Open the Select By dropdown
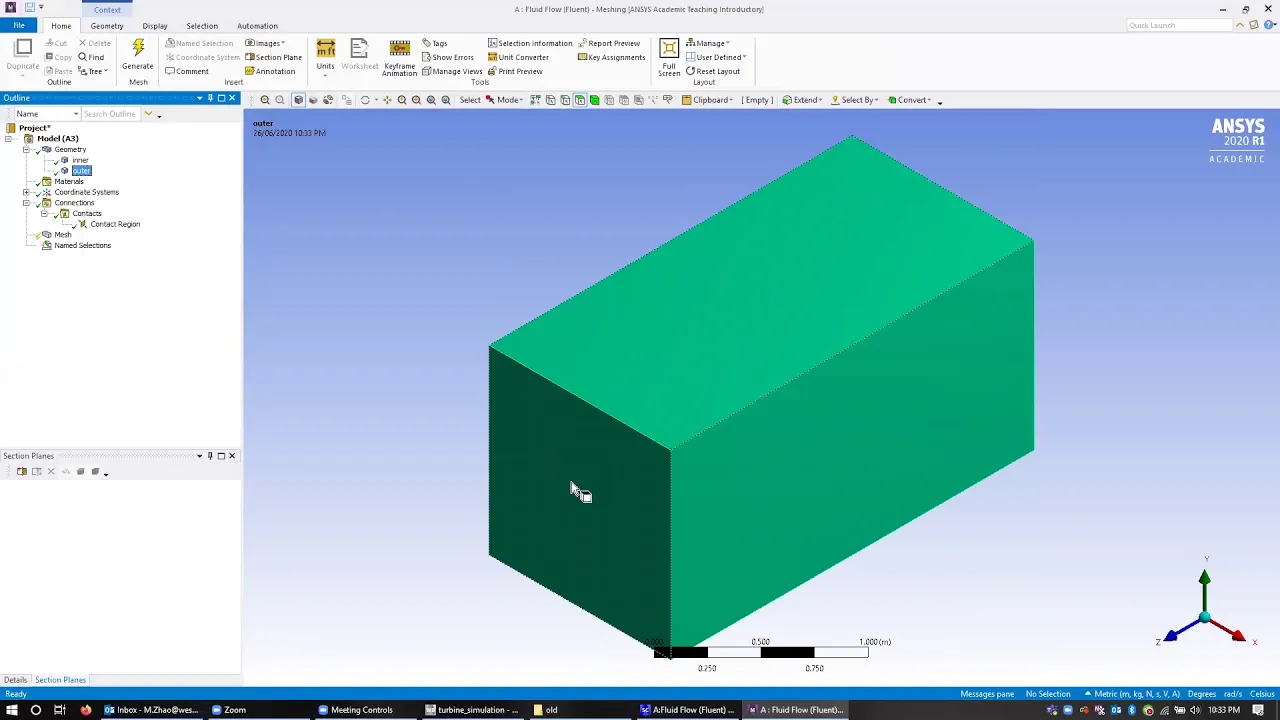This screenshot has width=1280, height=720. point(855,100)
